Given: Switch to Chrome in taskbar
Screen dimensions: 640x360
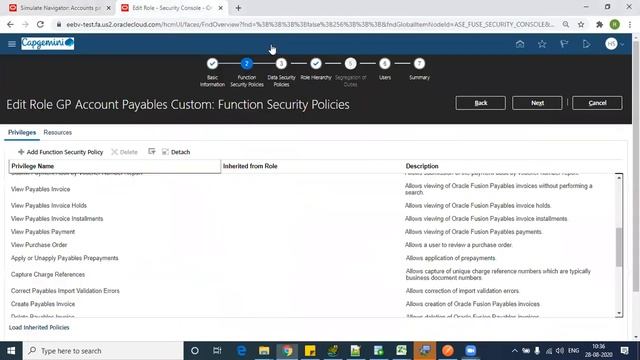Looking at the screenshot, I should coord(287,351).
